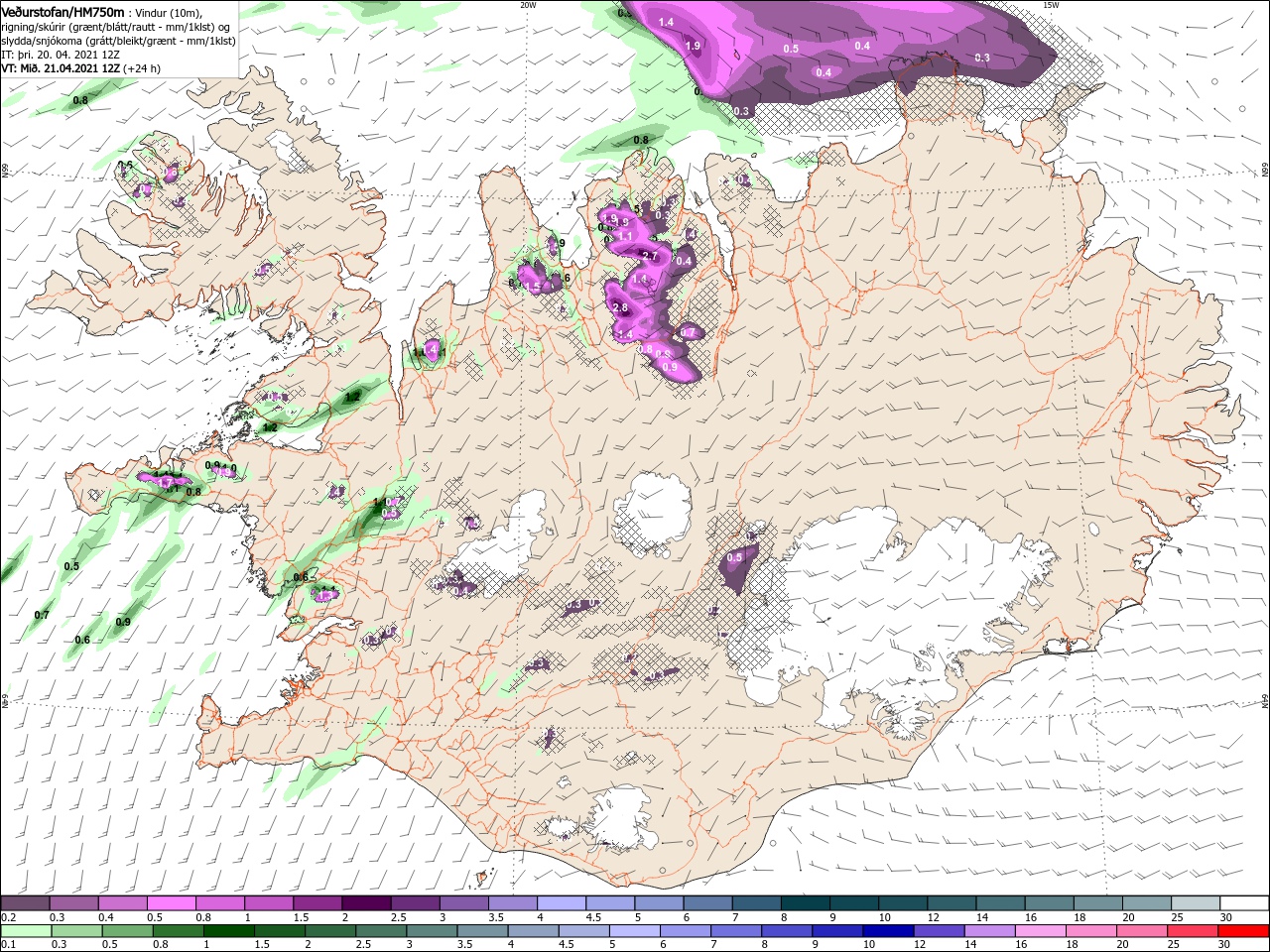The width and height of the screenshot is (1270, 952).
Task: Click the dusky purple 0.2 swatch in snow legend
Action: click(25, 903)
